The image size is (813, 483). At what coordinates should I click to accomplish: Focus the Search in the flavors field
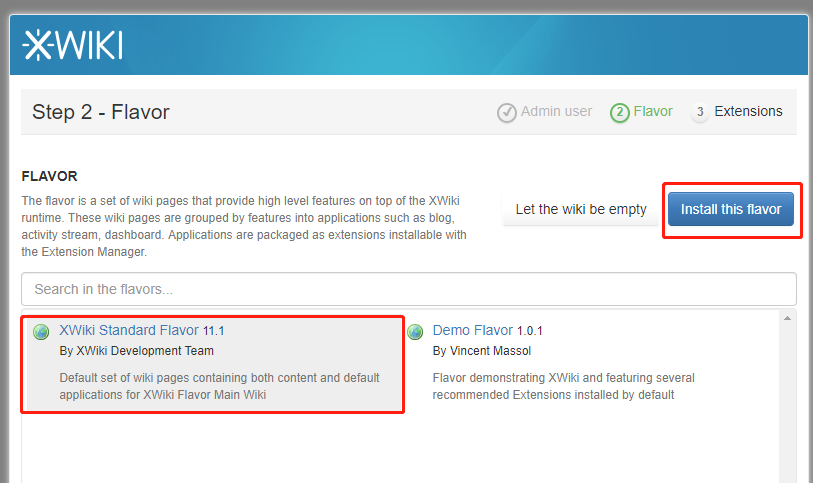coord(409,289)
